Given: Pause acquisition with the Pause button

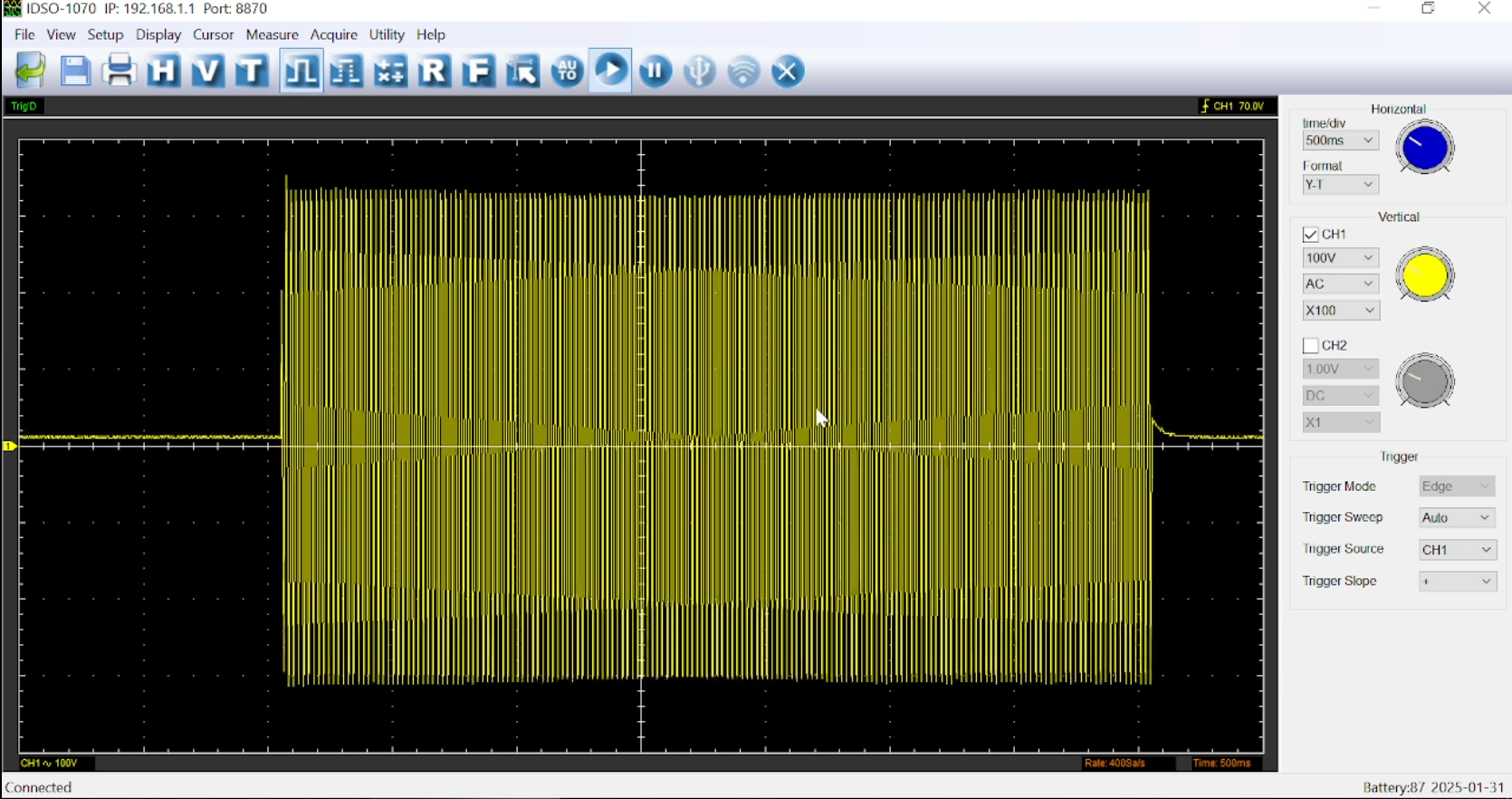Looking at the screenshot, I should tap(656, 71).
